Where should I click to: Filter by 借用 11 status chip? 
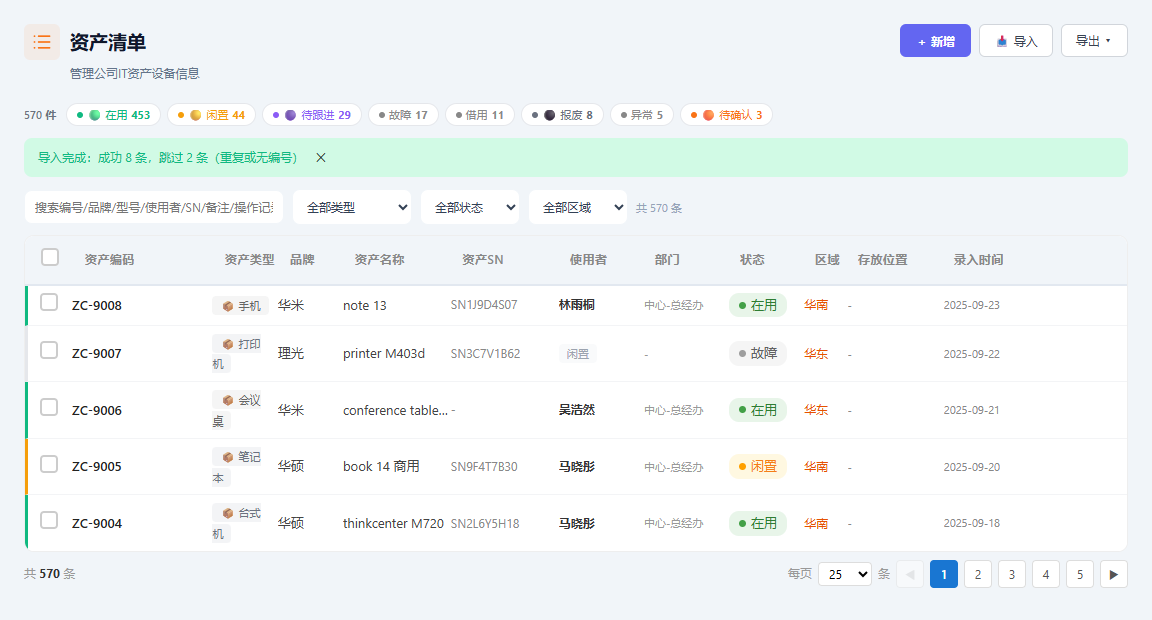click(480, 115)
